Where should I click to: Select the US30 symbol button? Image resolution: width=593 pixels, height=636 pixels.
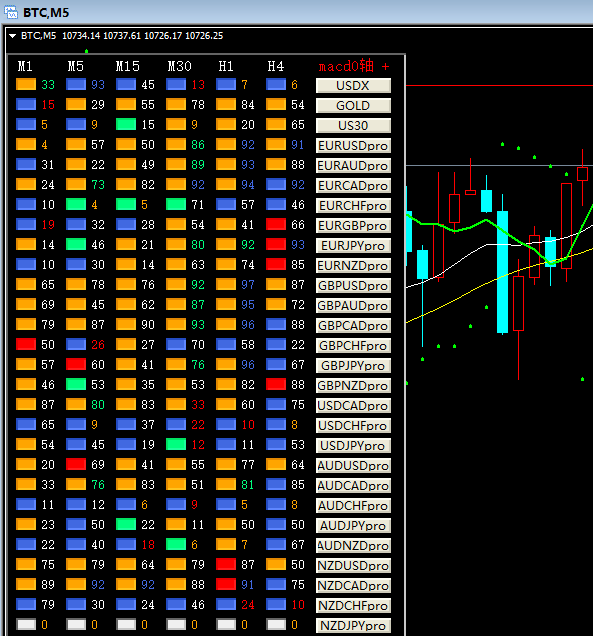tap(353, 125)
